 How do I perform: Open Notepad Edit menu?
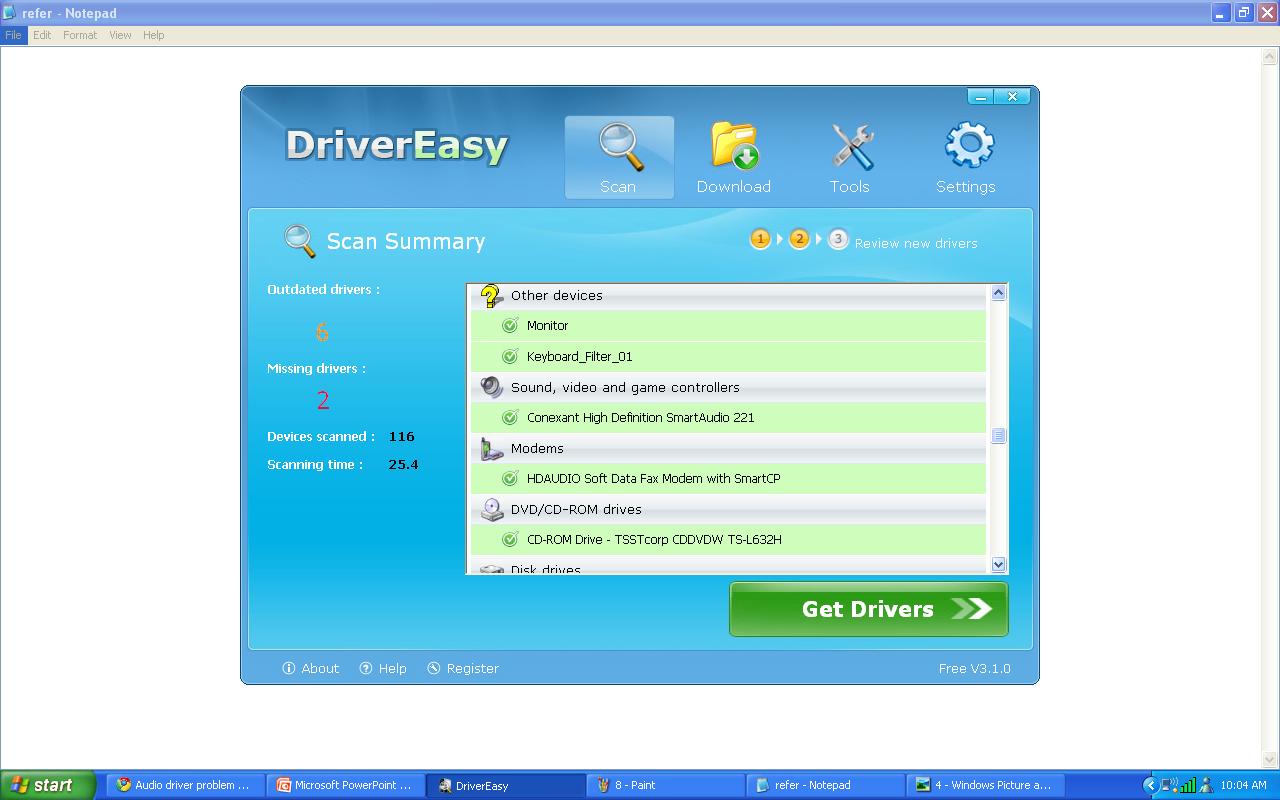tap(42, 35)
